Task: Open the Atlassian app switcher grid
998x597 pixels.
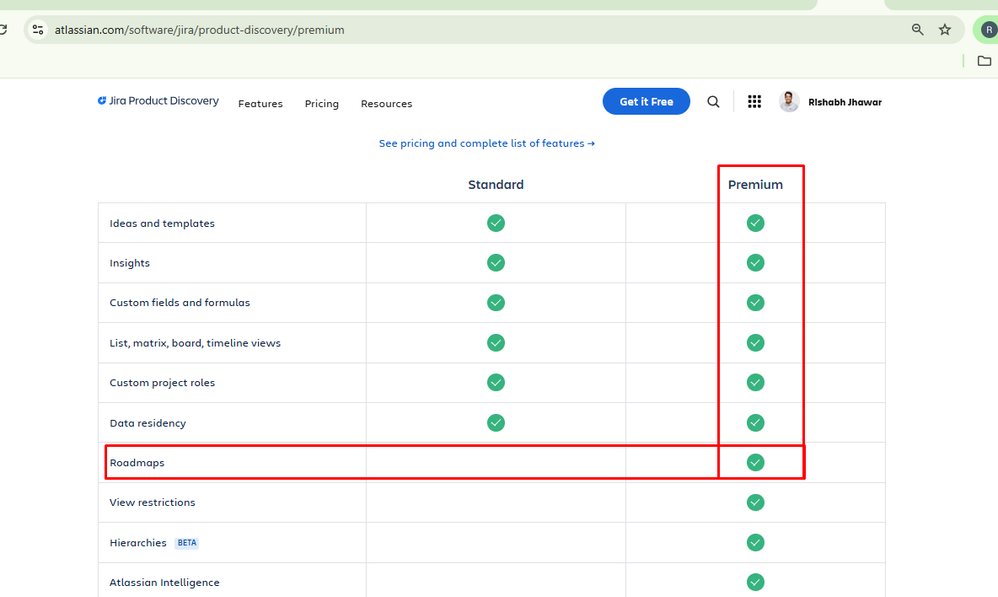Action: point(754,102)
